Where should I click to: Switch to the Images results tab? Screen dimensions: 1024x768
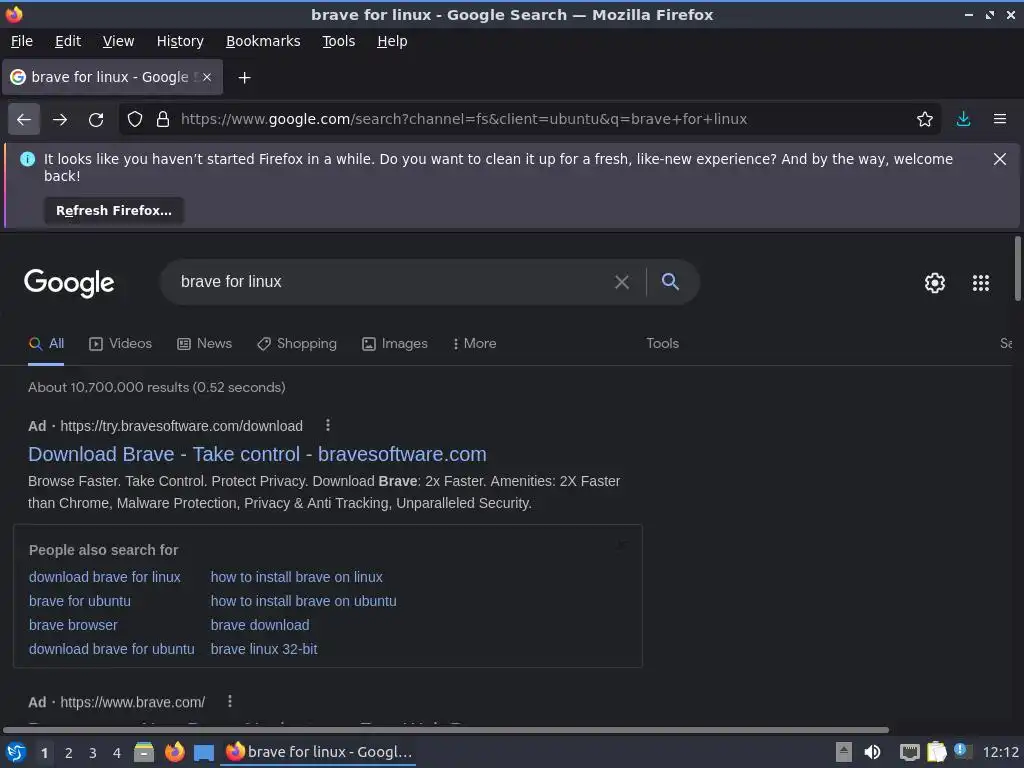click(394, 344)
